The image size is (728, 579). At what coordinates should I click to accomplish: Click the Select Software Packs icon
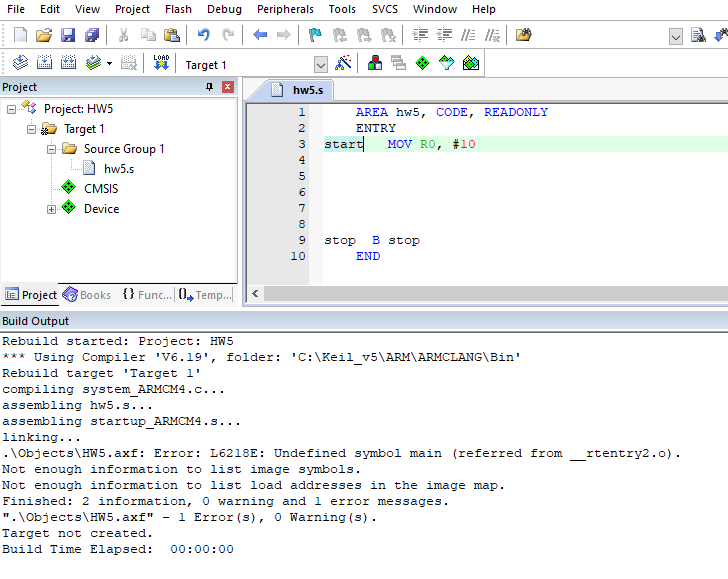(x=447, y=62)
